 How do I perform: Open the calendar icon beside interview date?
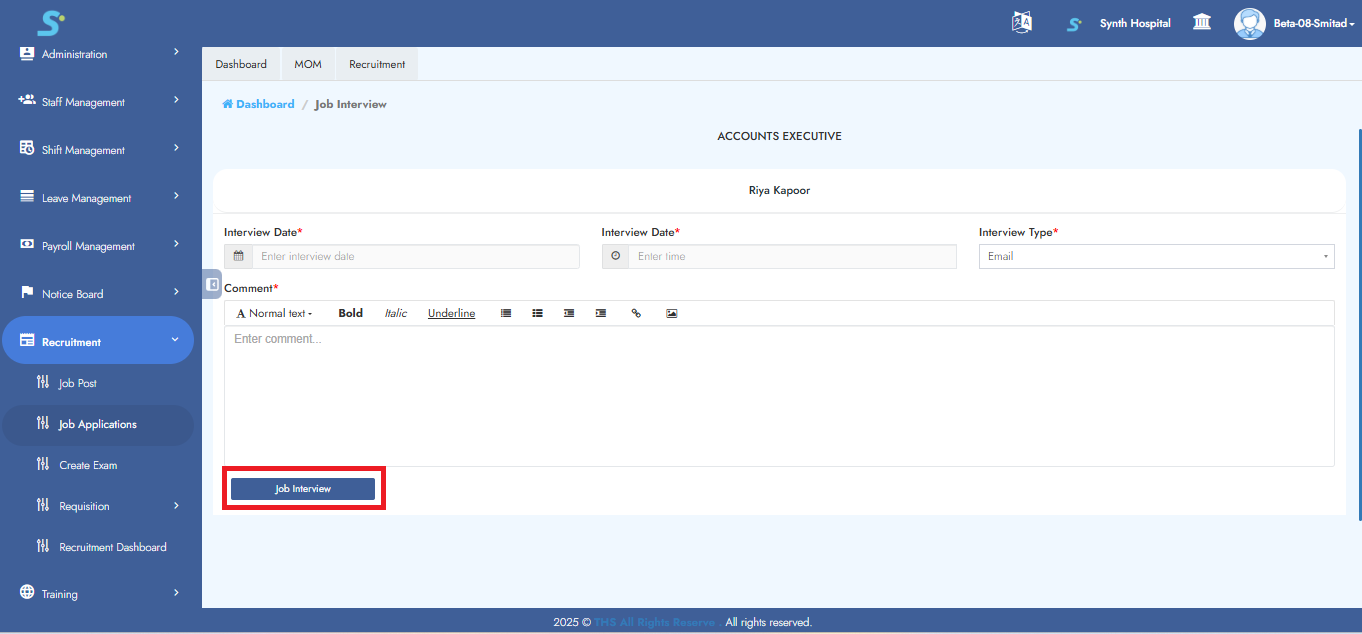click(237, 256)
